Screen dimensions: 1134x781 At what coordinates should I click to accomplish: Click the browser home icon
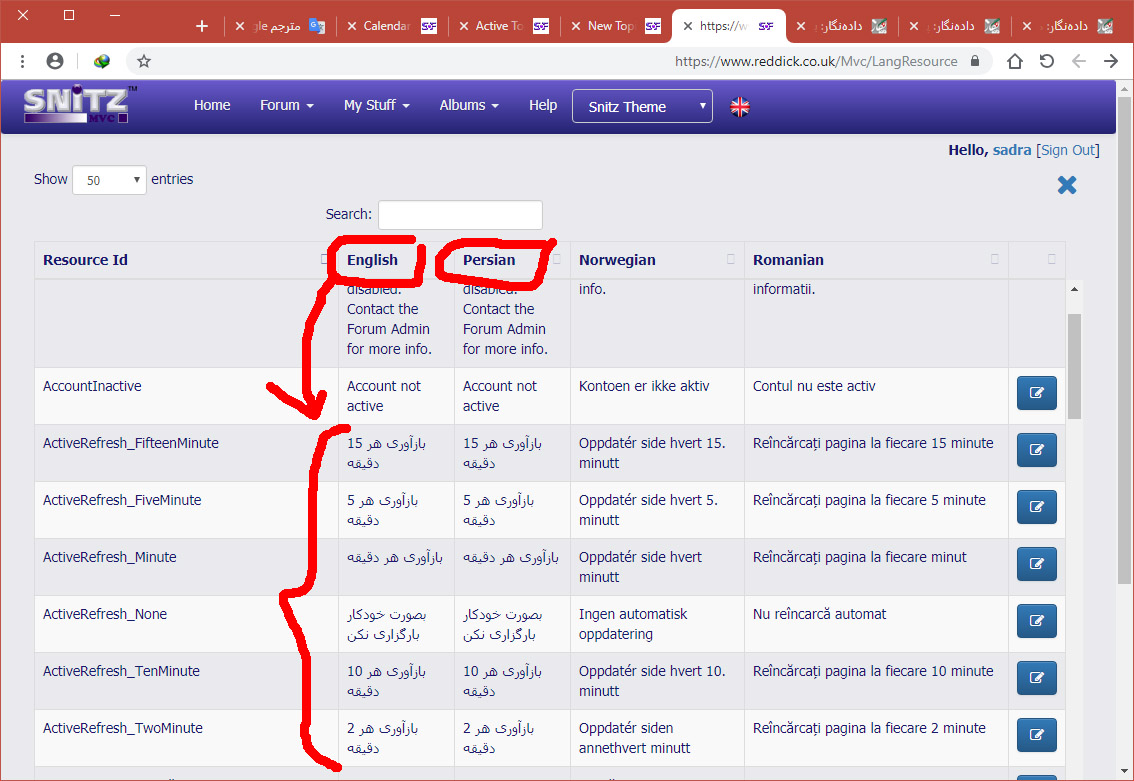1014,61
